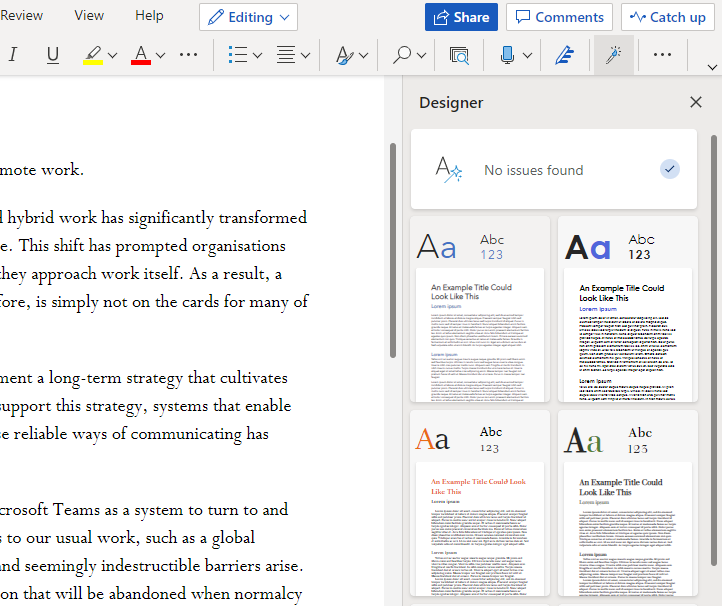Open the Editor pen icon
This screenshot has width=722, height=606.
point(564,55)
